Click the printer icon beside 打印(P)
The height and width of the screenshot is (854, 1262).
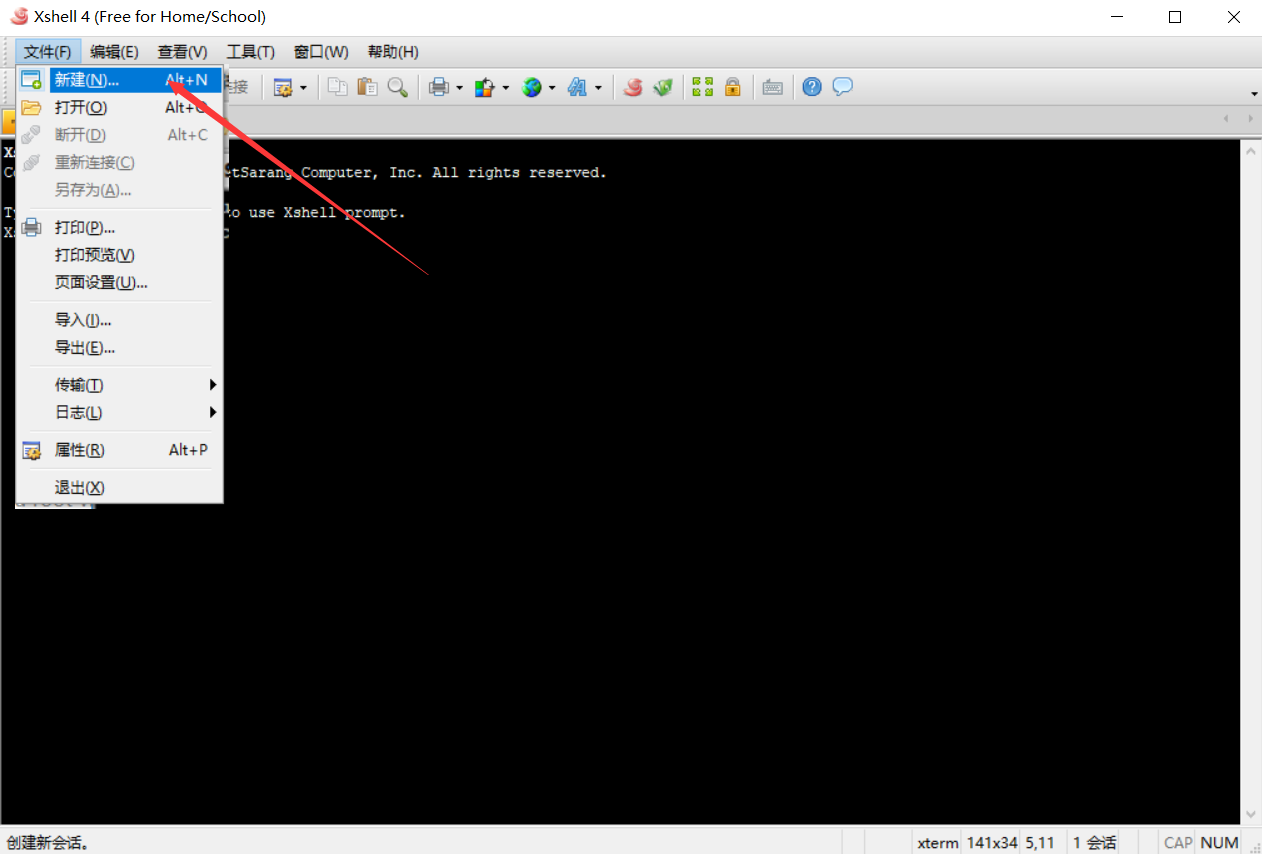click(x=31, y=227)
